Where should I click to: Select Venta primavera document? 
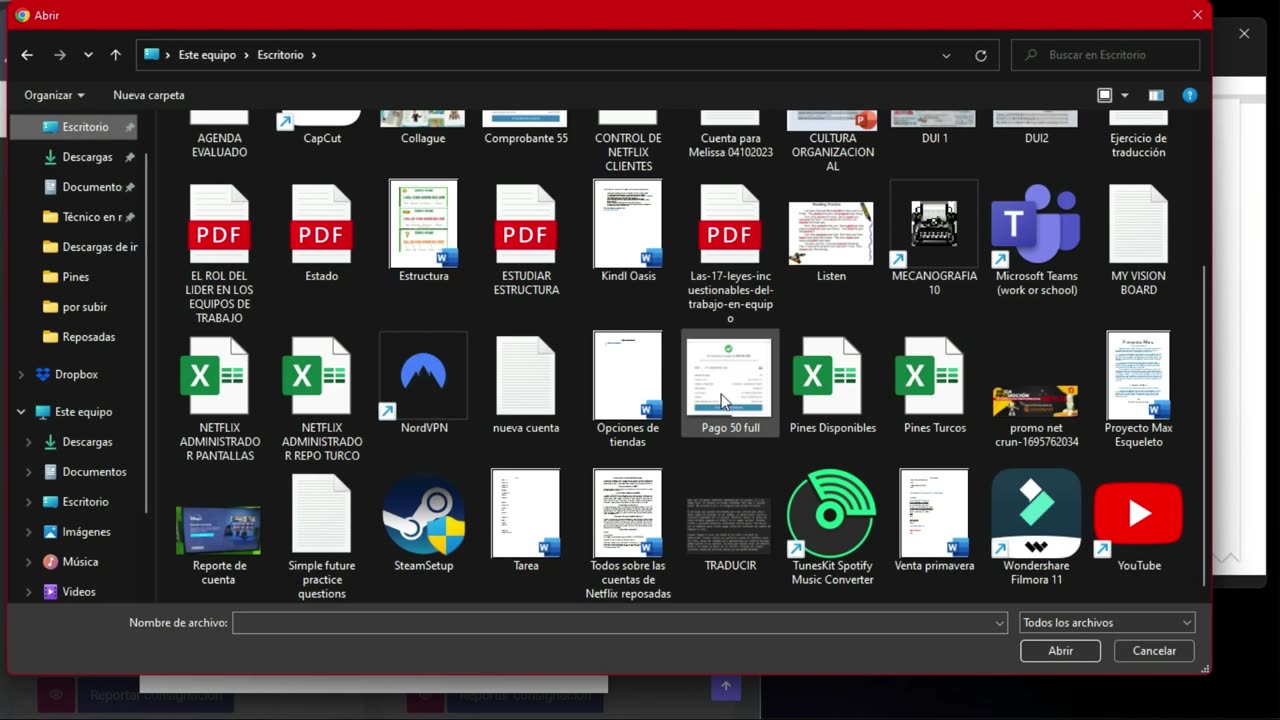tap(934, 514)
